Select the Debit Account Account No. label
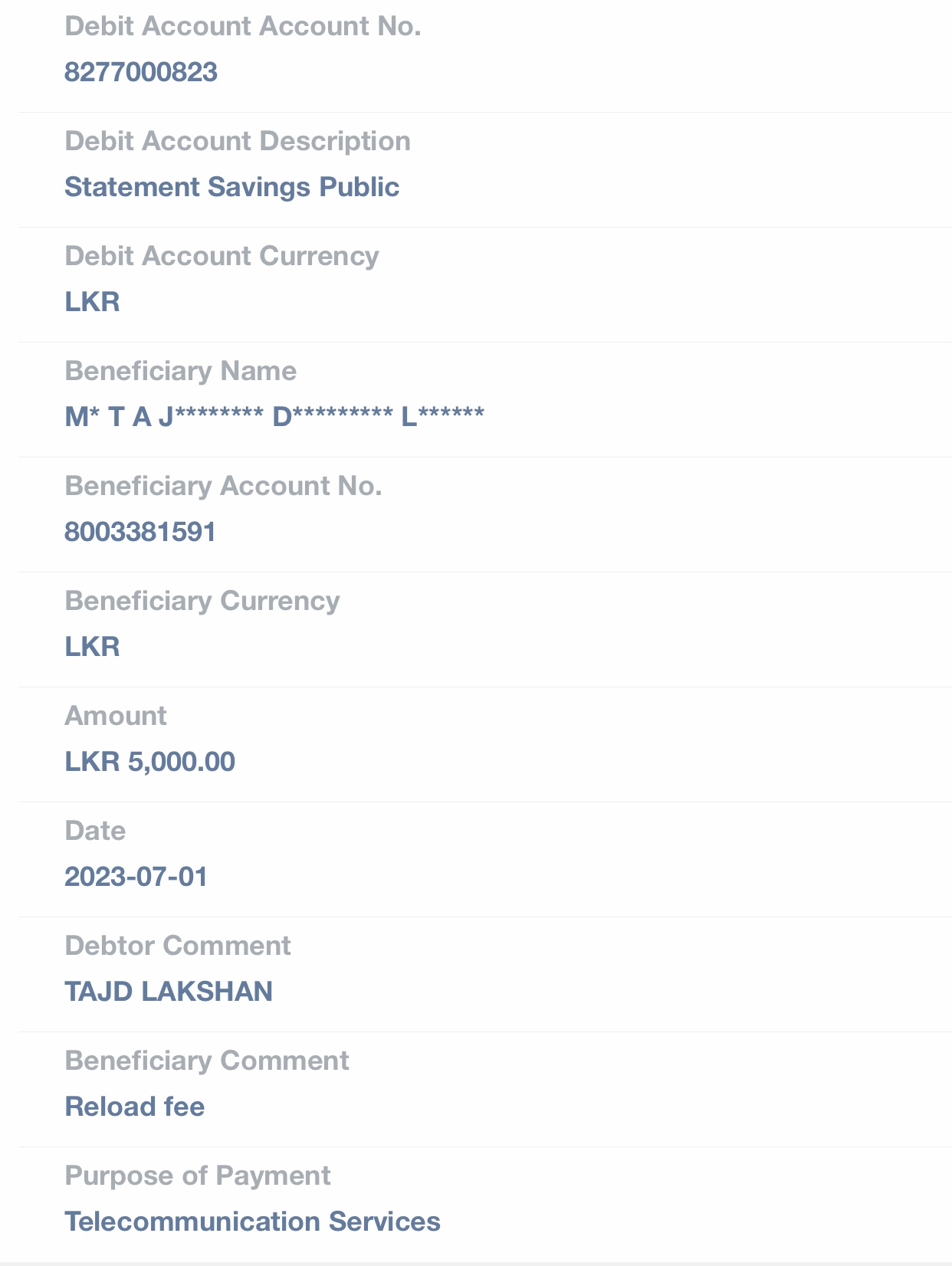The image size is (952, 1266). [x=243, y=26]
